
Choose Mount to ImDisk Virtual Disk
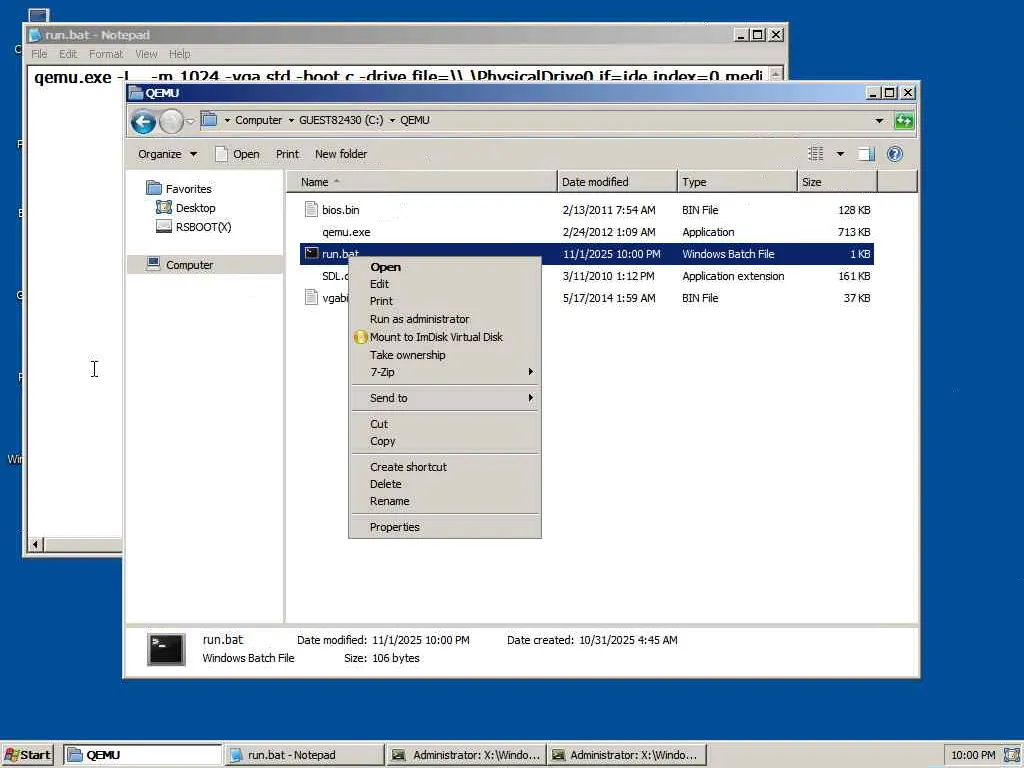coord(445,337)
